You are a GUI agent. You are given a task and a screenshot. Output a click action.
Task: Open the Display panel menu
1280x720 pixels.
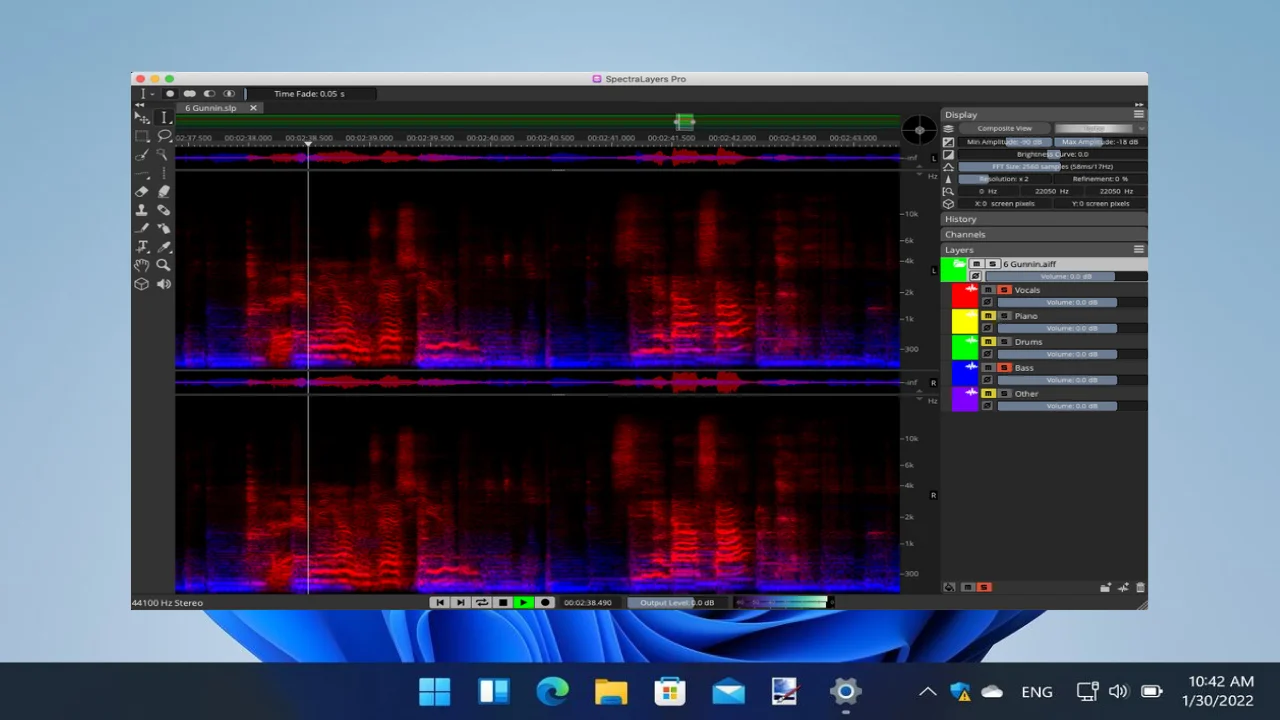[1138, 114]
